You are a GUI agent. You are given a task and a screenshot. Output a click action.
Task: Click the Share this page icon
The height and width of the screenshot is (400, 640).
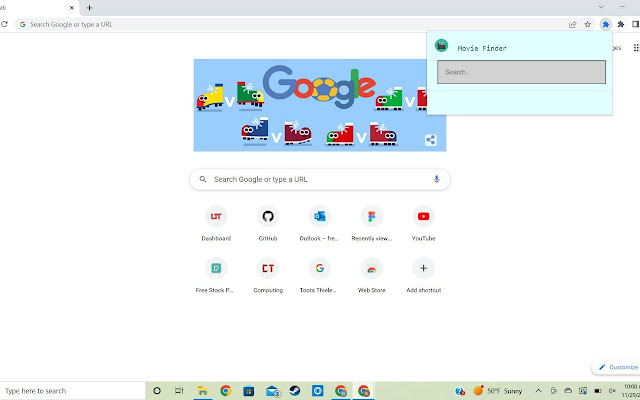click(573, 24)
